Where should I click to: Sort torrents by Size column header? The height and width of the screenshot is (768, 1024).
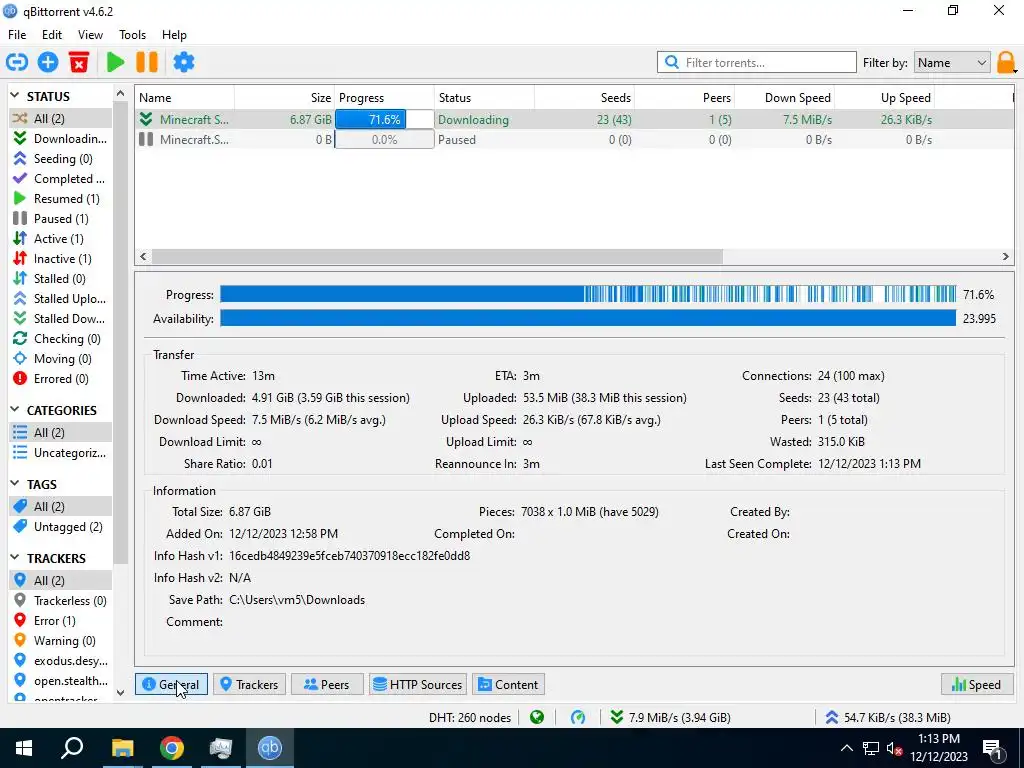(285, 98)
